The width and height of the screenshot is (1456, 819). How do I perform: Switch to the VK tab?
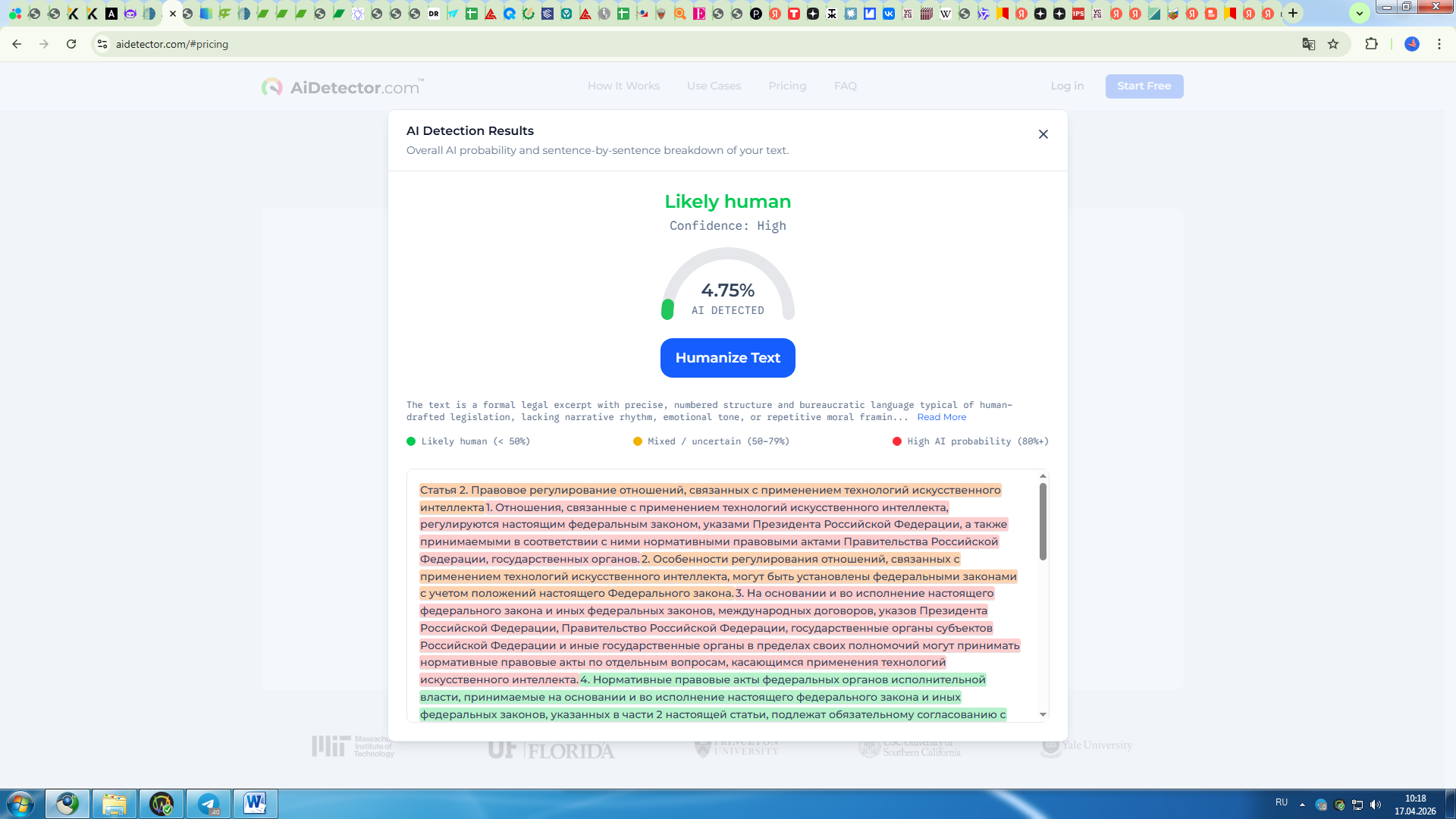(x=889, y=14)
